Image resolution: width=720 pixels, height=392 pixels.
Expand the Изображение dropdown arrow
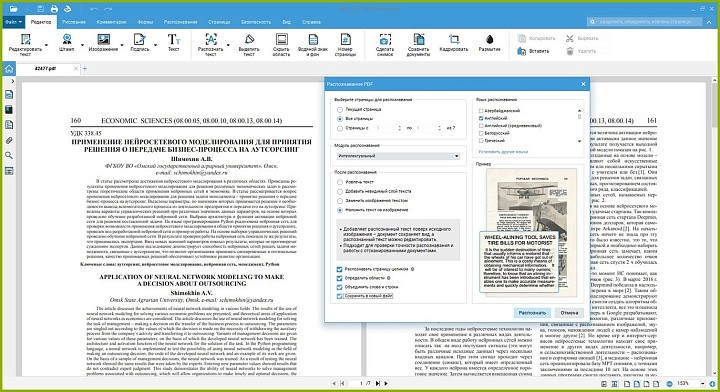(122, 45)
